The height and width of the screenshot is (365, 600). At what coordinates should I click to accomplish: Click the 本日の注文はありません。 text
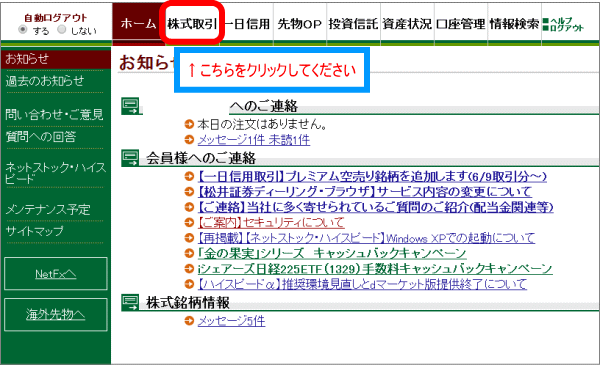tap(262, 124)
